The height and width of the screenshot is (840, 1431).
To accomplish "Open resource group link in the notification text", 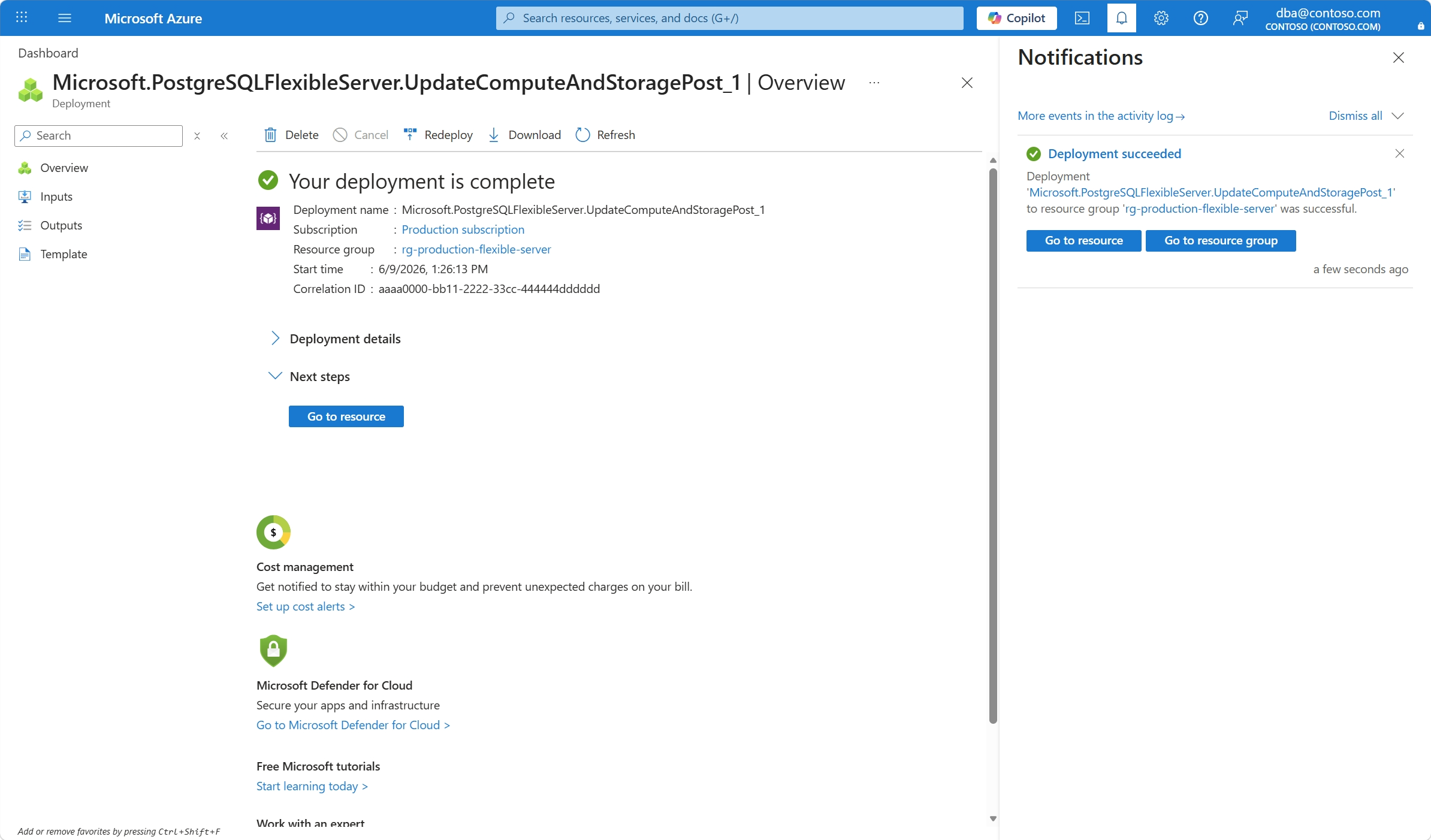I will 1200,209.
